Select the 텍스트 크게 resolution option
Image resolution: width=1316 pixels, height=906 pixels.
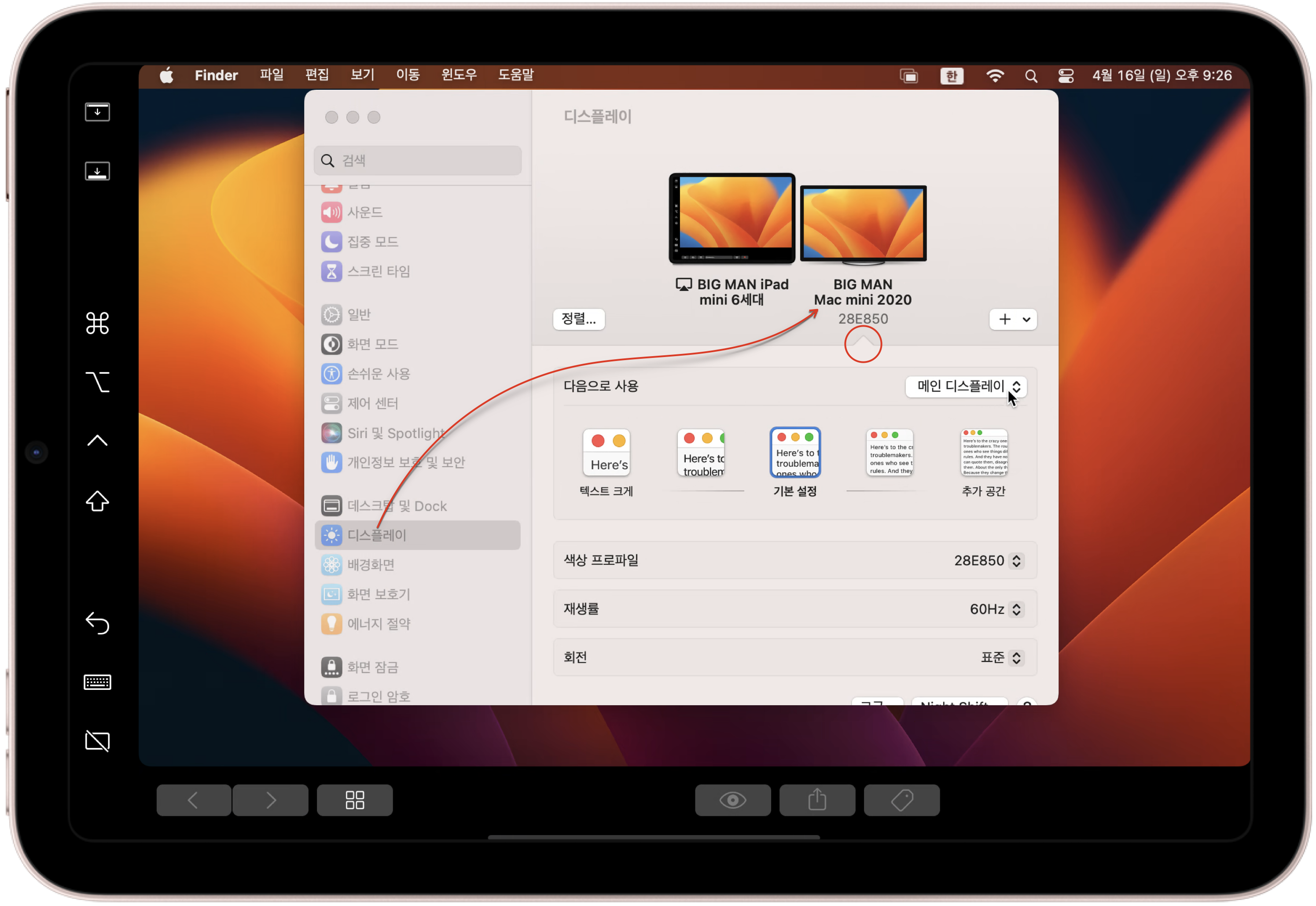[606, 453]
